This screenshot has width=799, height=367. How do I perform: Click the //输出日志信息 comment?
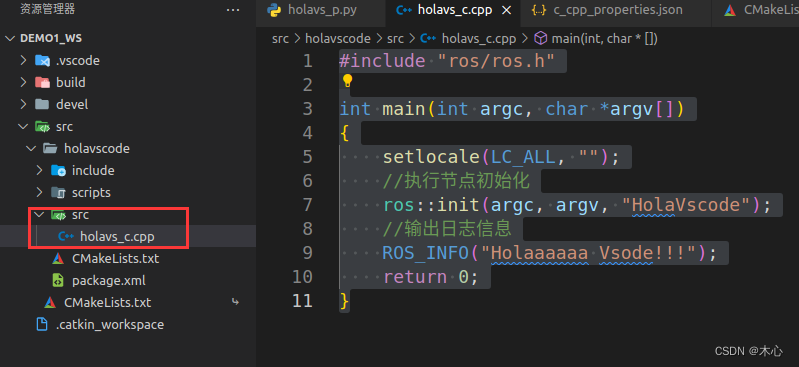click(x=447, y=229)
